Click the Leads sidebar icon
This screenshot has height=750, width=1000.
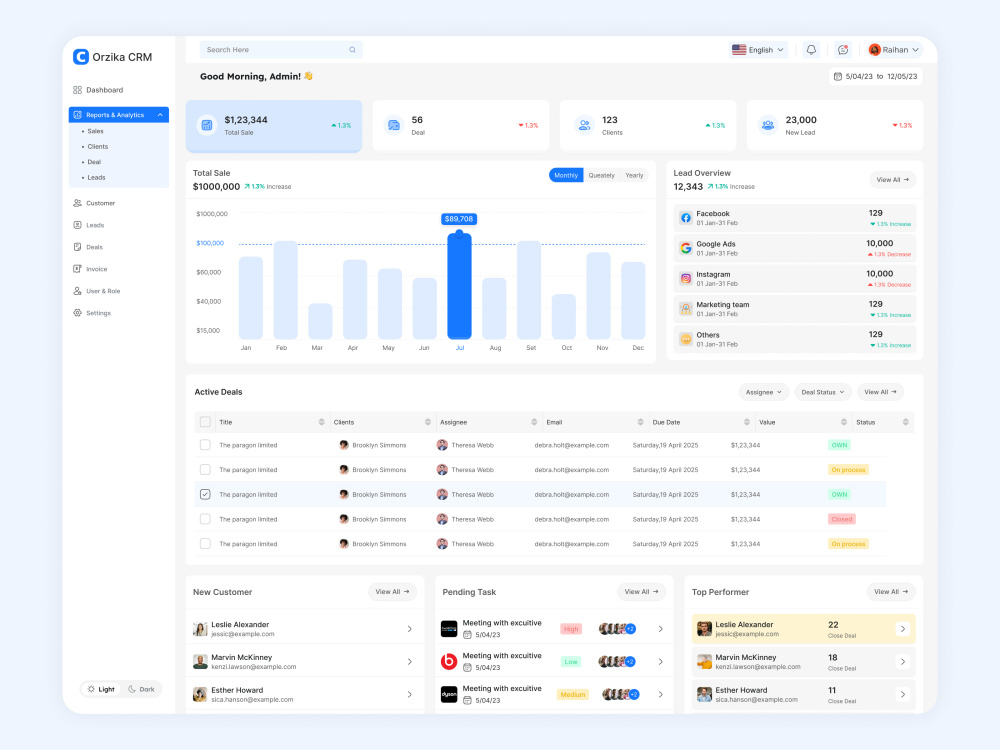(77, 225)
